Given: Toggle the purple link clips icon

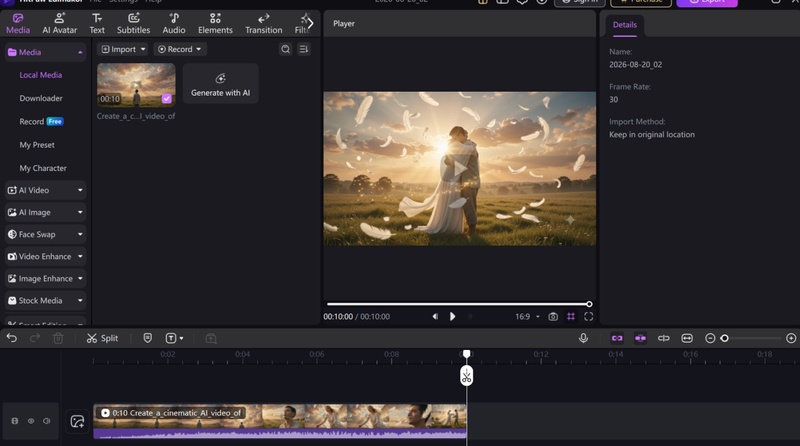Looking at the screenshot, I should (x=617, y=338).
